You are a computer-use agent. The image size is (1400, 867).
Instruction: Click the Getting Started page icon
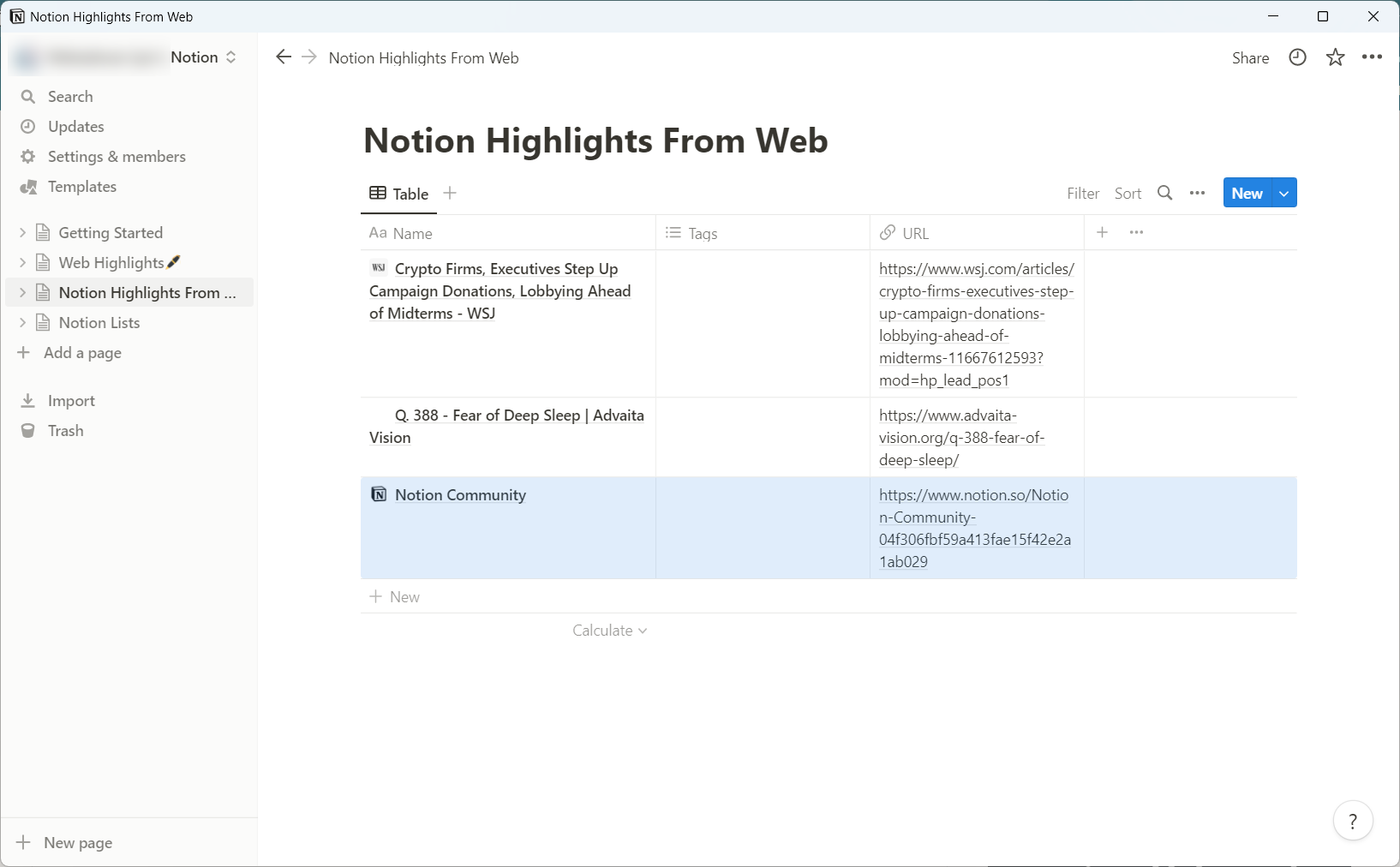43,233
